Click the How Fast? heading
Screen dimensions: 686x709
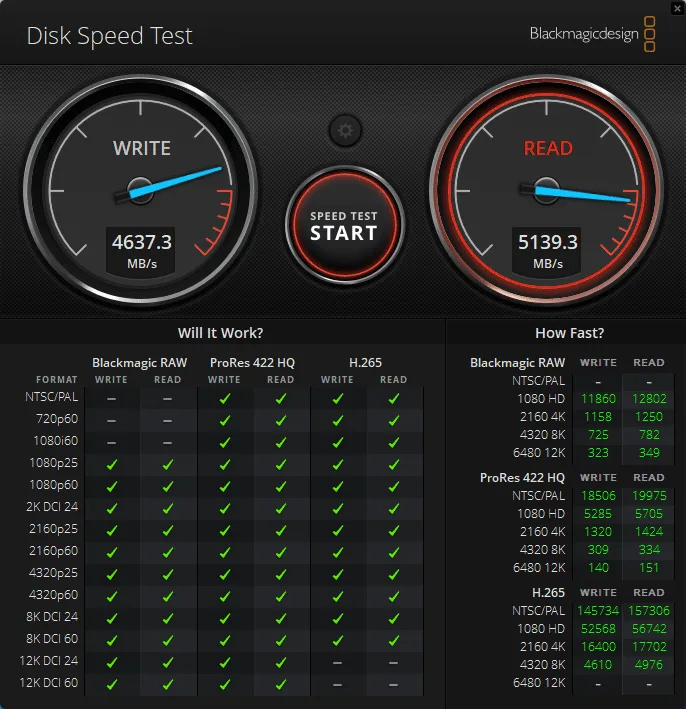pyautogui.click(x=569, y=333)
